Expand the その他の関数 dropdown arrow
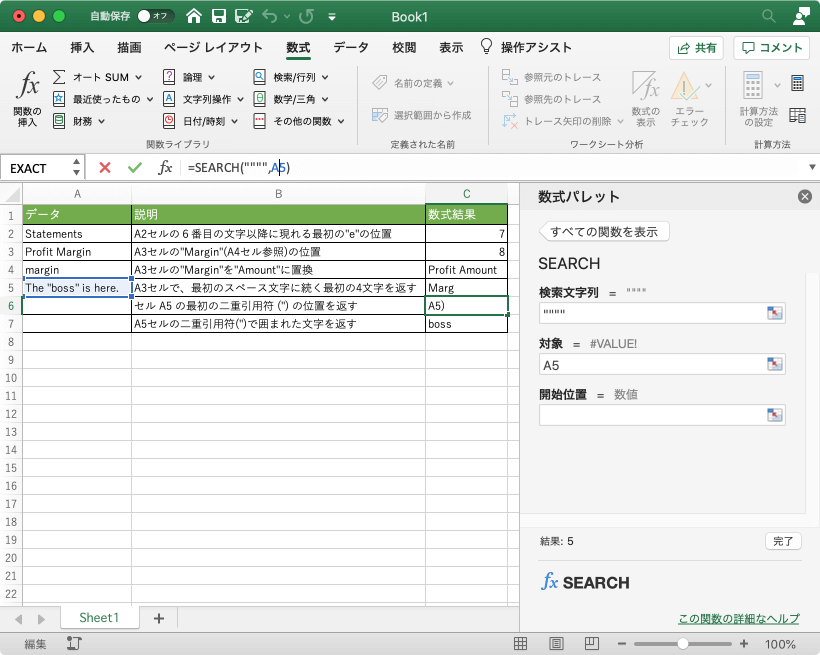820x655 pixels. pyautogui.click(x=341, y=121)
